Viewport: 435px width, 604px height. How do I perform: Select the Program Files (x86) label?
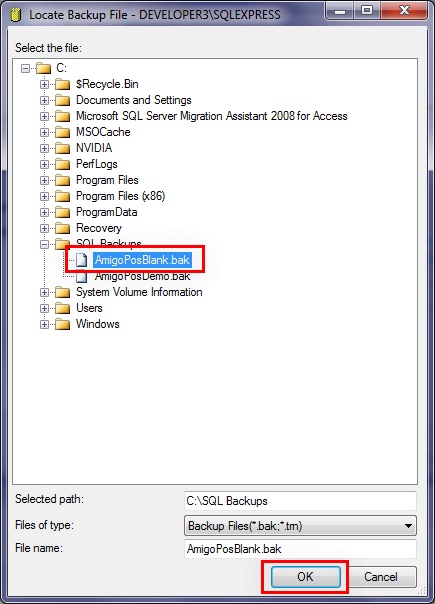point(121,196)
